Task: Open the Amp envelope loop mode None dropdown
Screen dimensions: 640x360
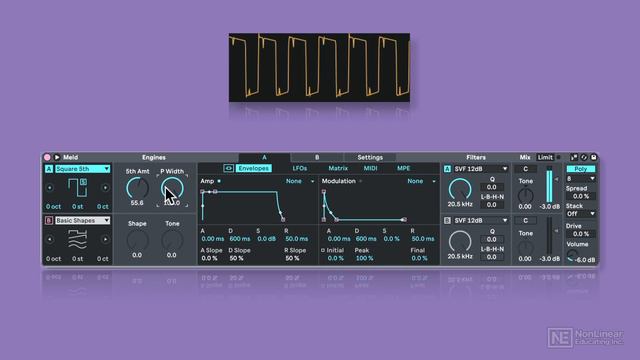Action: 300,181
